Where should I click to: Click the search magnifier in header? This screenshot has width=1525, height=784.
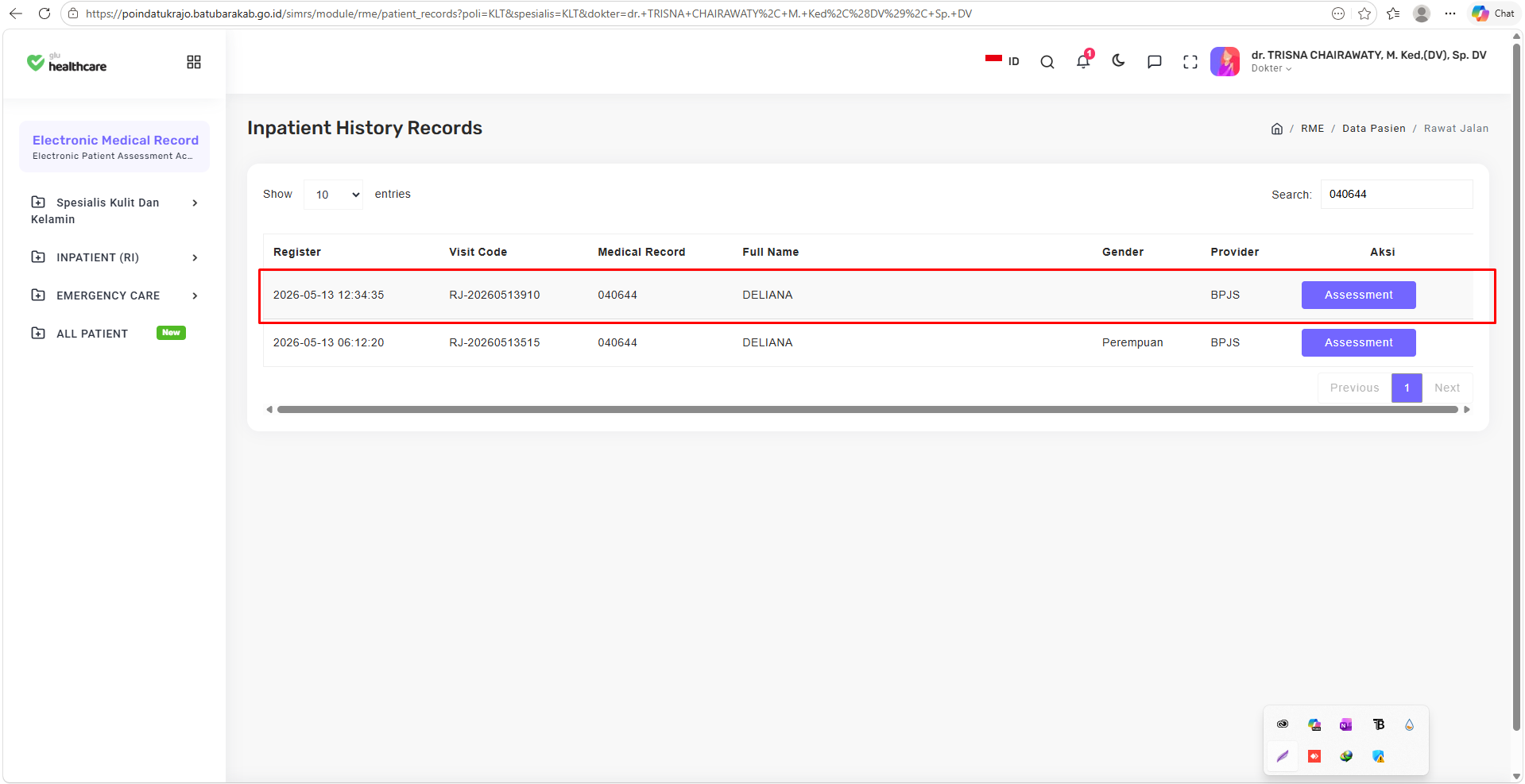[x=1047, y=62]
